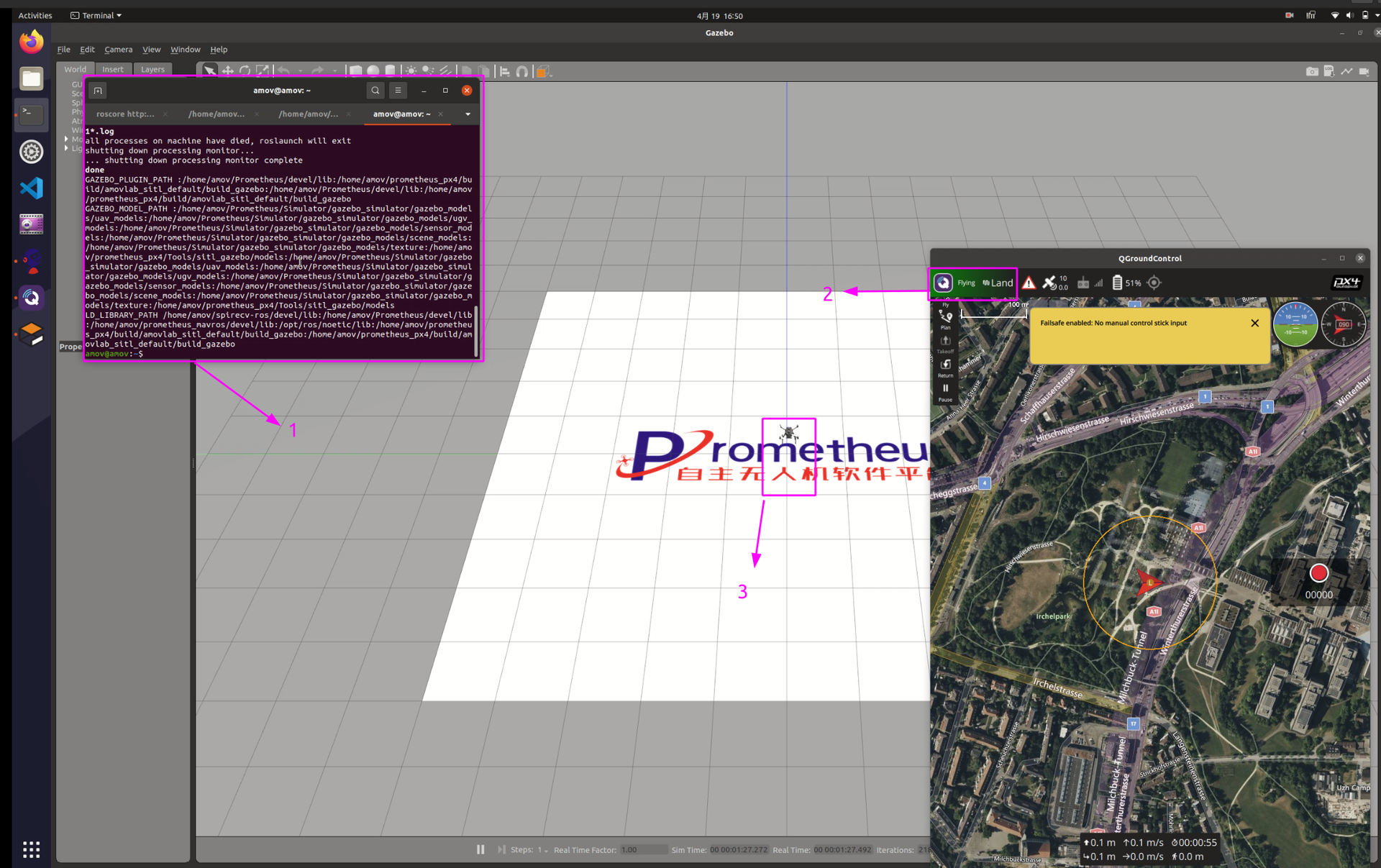
Task: Open QGroundControl GPS satellite status
Action: 1055,283
